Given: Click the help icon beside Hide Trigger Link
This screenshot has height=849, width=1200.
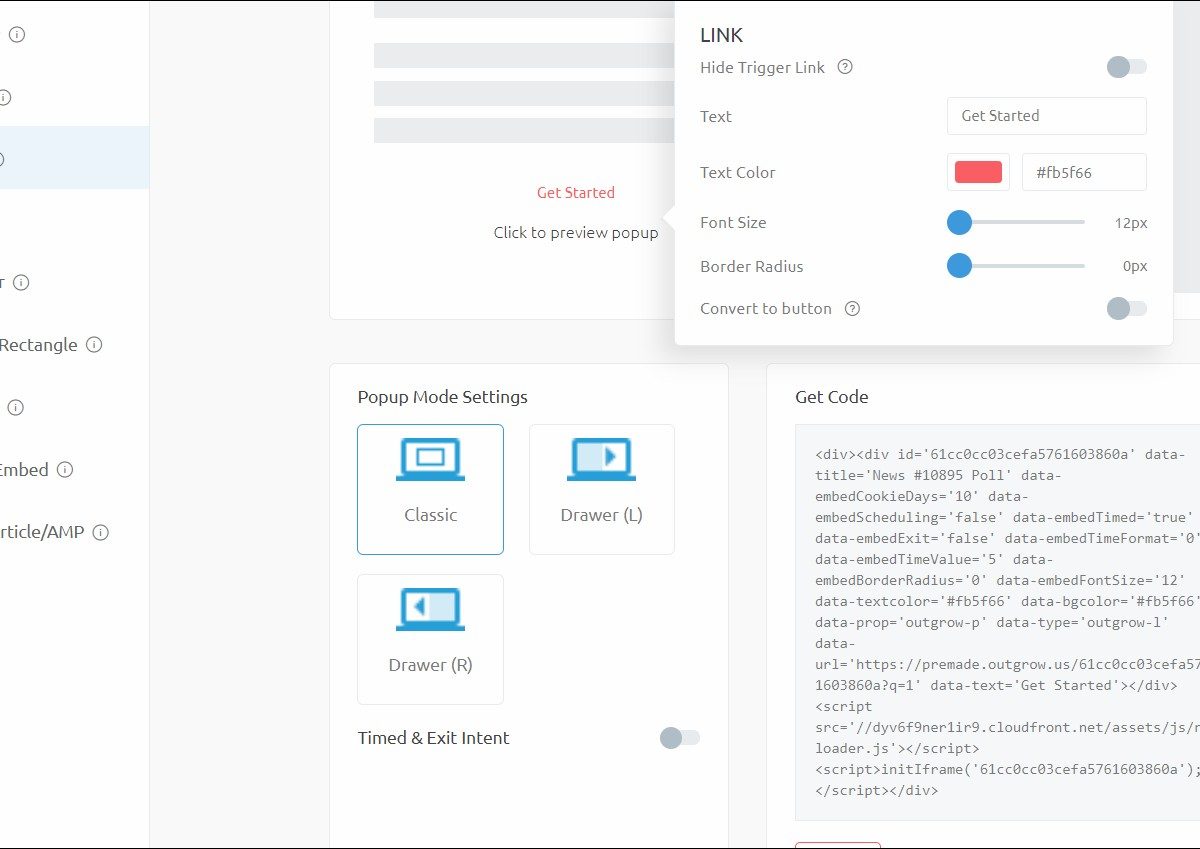Looking at the screenshot, I should pos(845,67).
